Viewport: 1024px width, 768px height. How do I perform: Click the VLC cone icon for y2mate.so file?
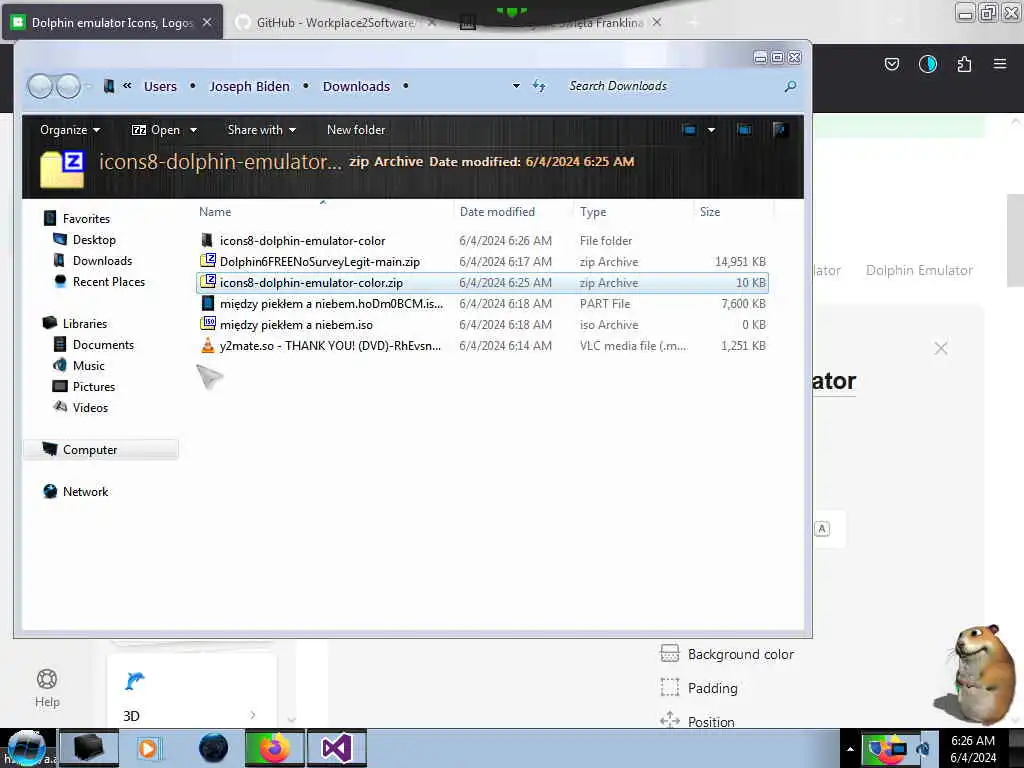click(x=208, y=345)
